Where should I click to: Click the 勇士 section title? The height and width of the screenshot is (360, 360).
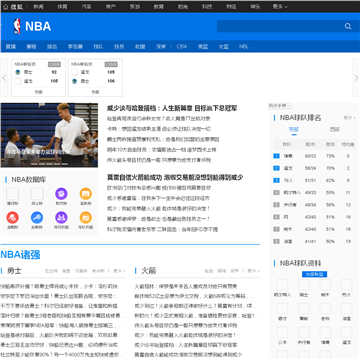pyautogui.click(x=14, y=271)
